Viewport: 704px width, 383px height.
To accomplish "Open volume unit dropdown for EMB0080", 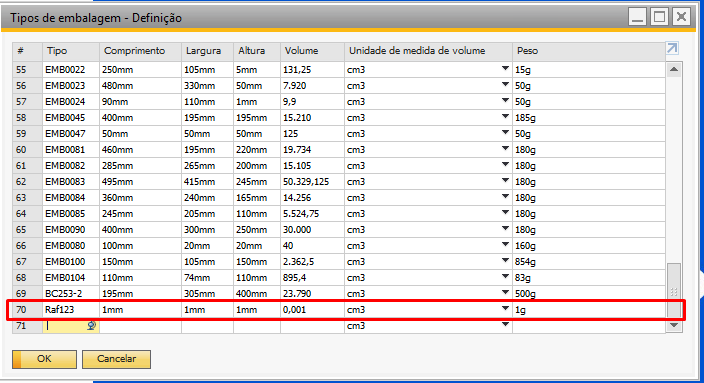I will [x=505, y=245].
